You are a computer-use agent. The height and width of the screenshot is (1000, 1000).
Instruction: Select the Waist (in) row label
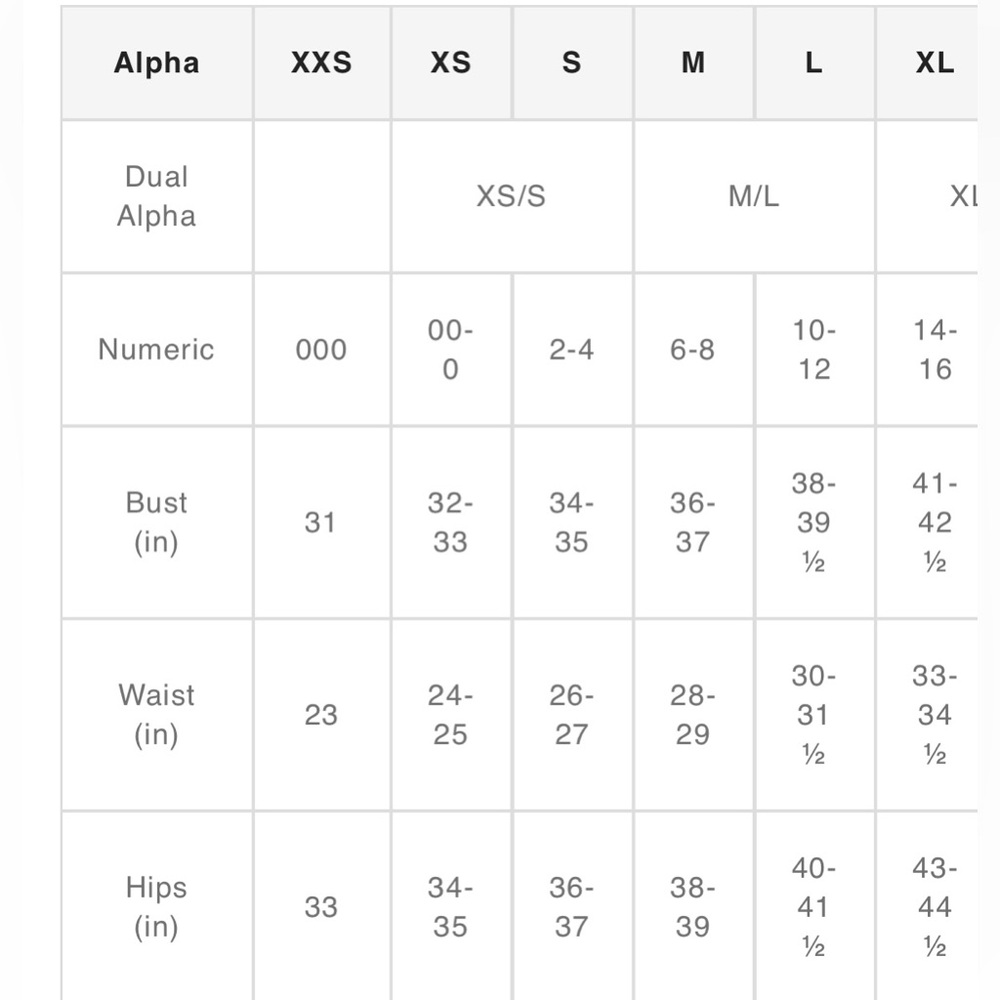click(x=157, y=715)
